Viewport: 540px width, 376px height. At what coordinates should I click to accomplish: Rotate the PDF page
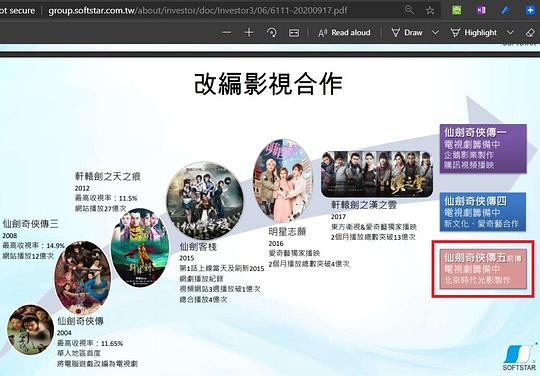(x=271, y=33)
